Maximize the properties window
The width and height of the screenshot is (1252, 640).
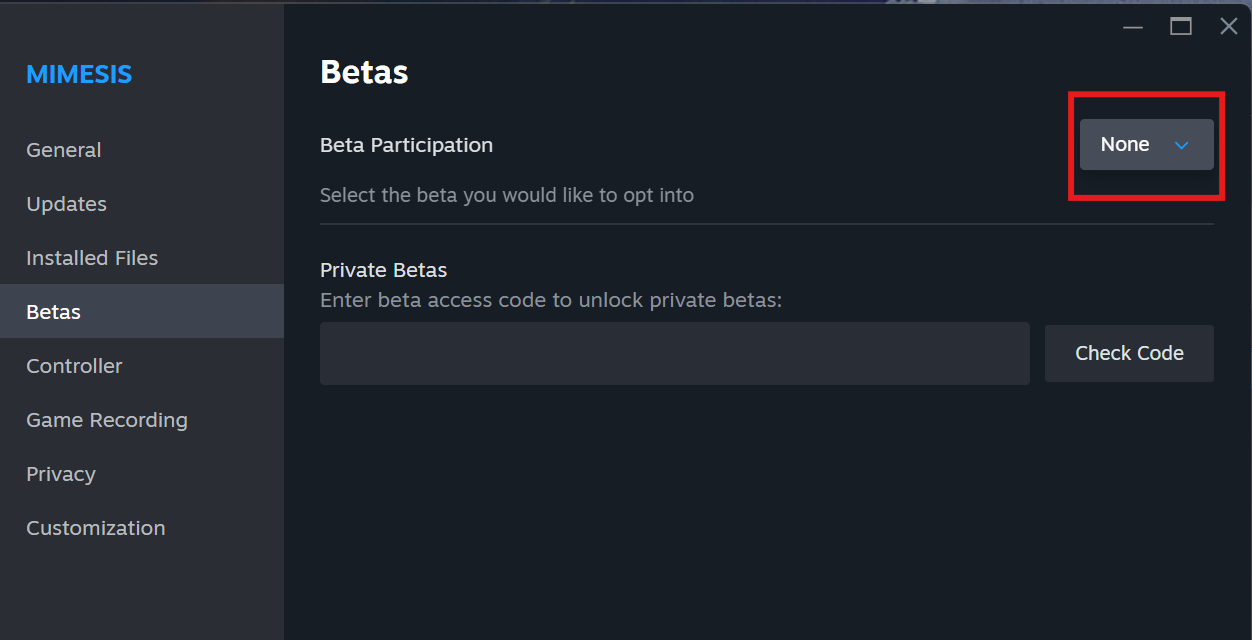pos(1181,27)
